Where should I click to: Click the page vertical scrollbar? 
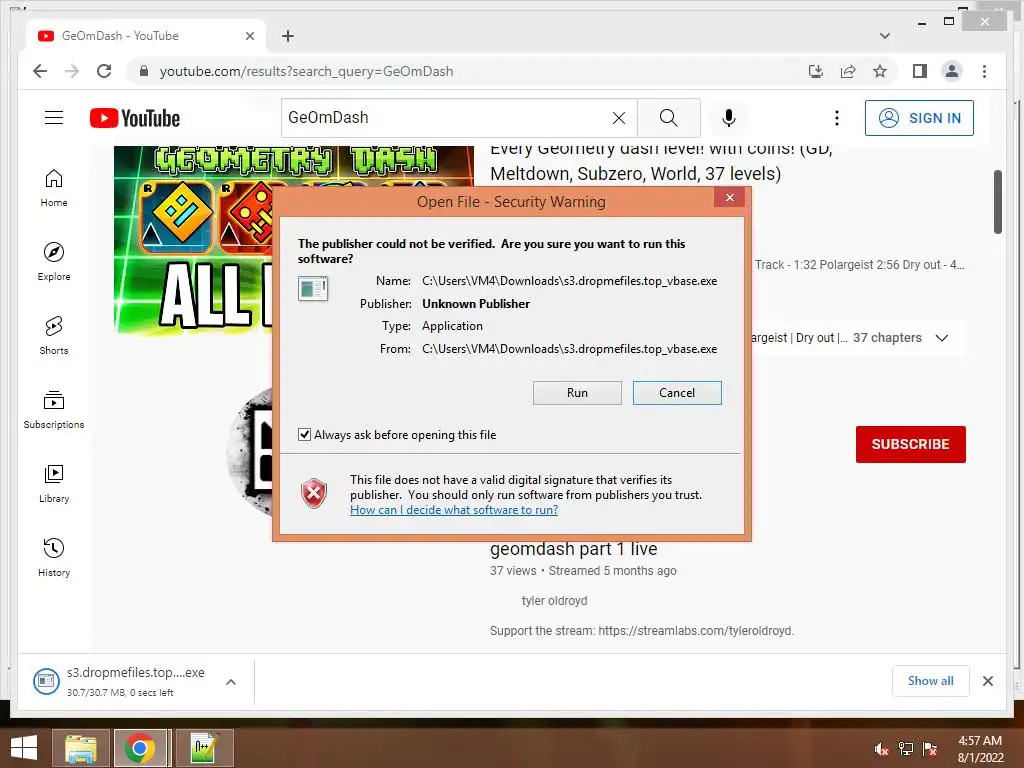(x=997, y=202)
